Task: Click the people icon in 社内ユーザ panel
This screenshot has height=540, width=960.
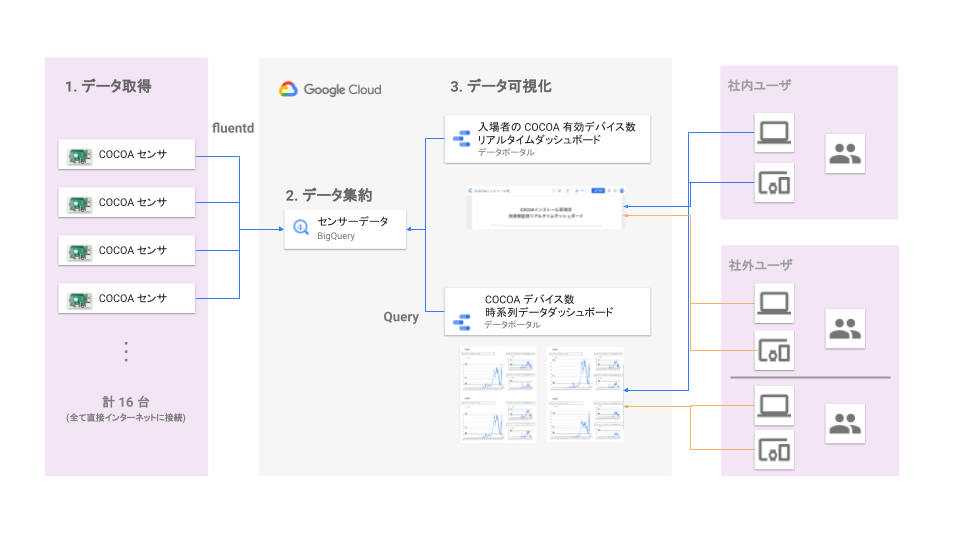Action: point(845,154)
